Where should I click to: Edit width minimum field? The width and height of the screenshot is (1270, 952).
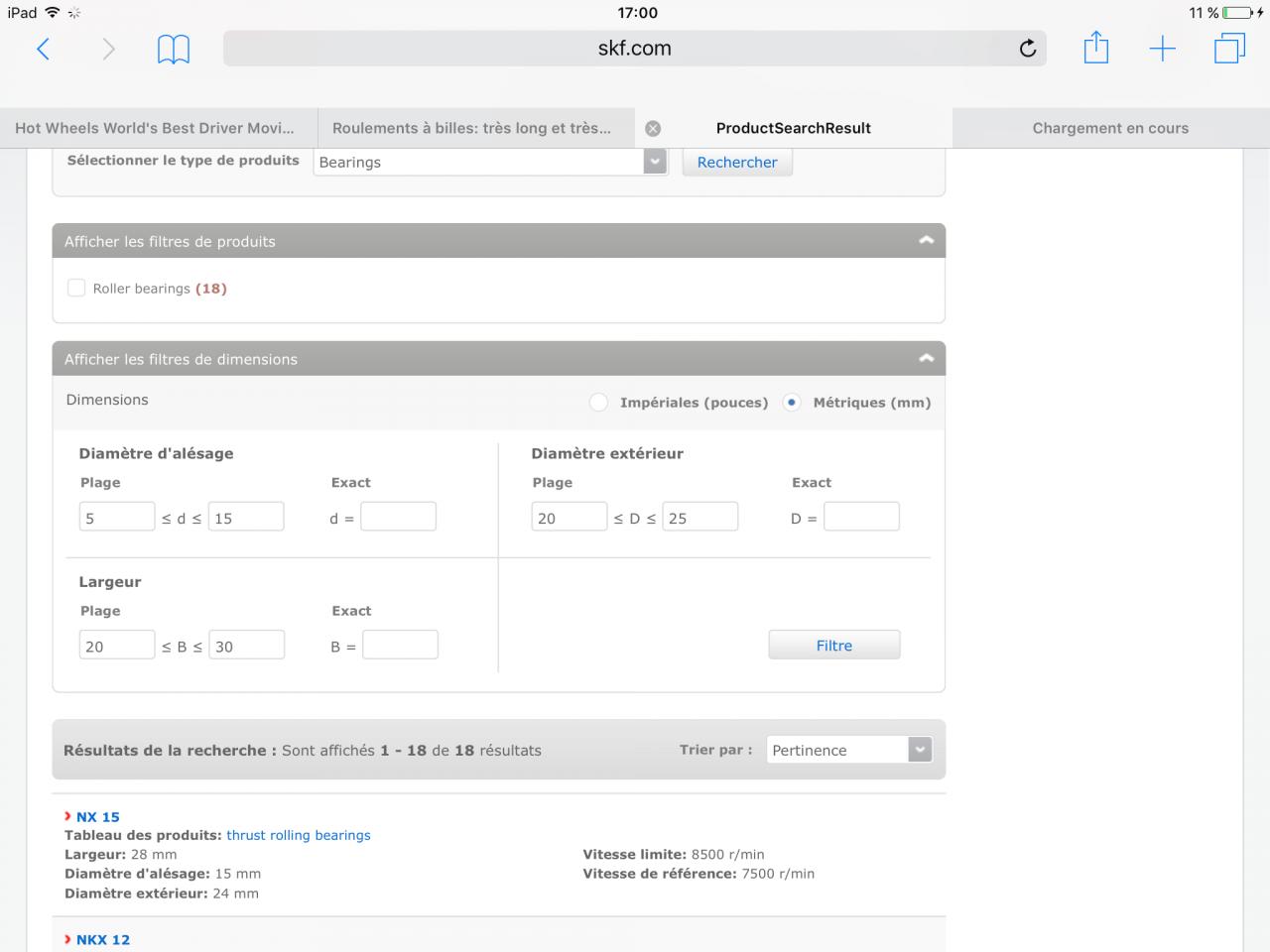pos(117,645)
